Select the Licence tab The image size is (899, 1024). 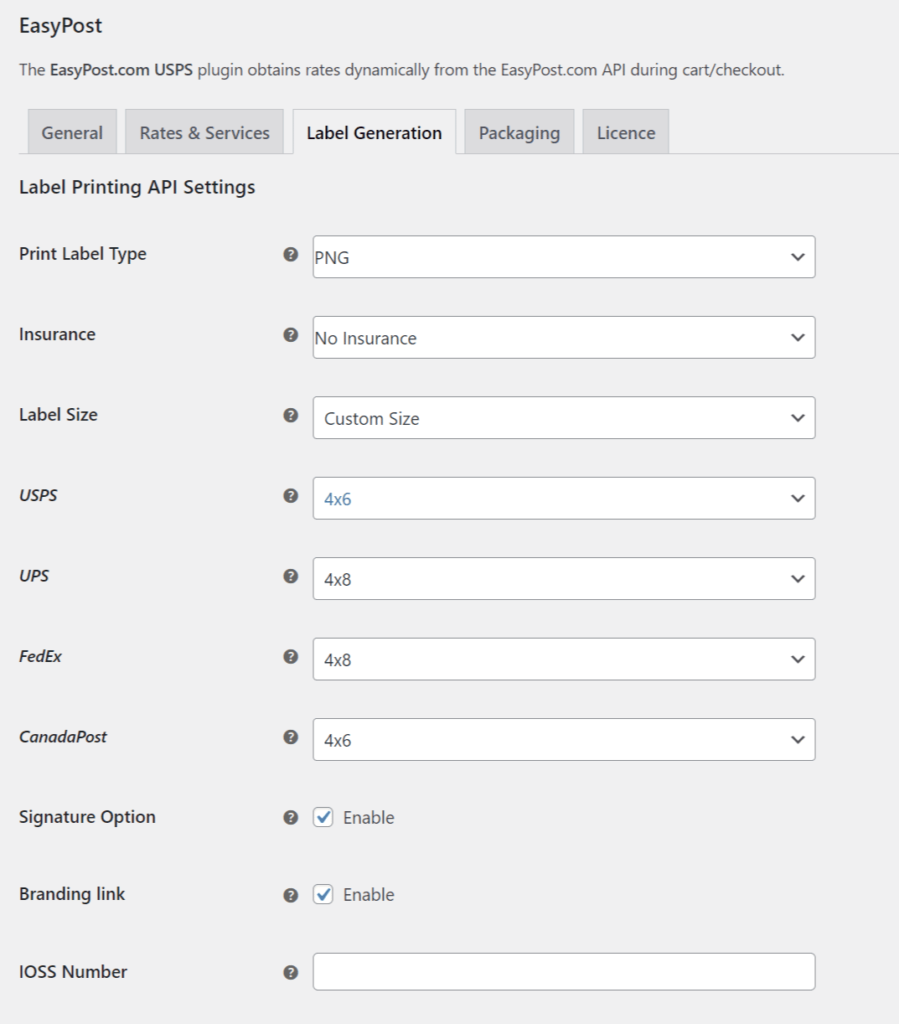(x=625, y=131)
